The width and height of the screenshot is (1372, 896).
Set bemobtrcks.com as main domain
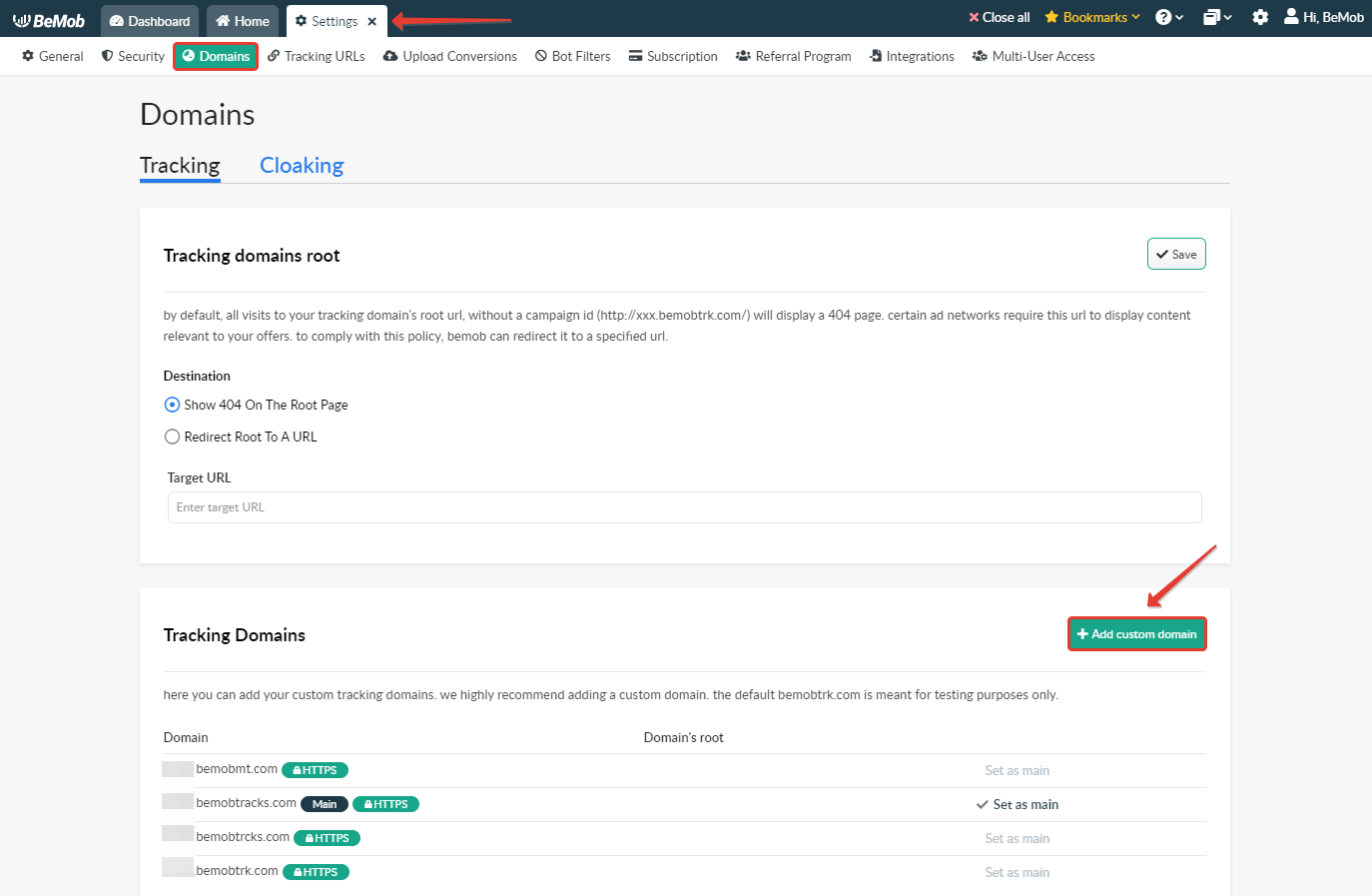point(1018,838)
